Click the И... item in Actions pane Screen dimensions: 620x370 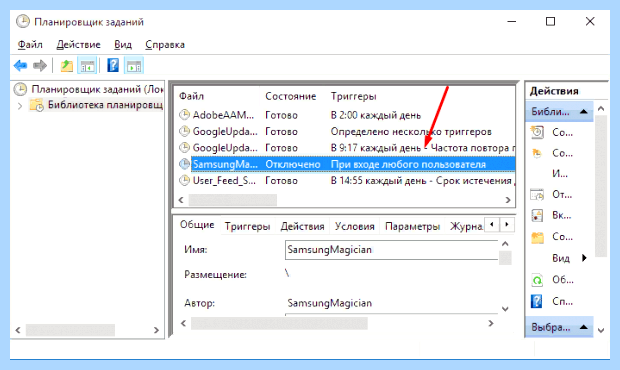point(560,174)
